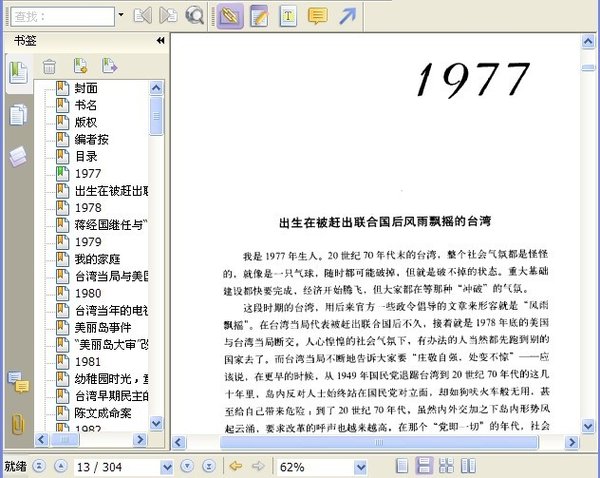Screen dimensions: 600x478
Task: Click bookmark list scroll up arrow
Action: click(x=156, y=88)
